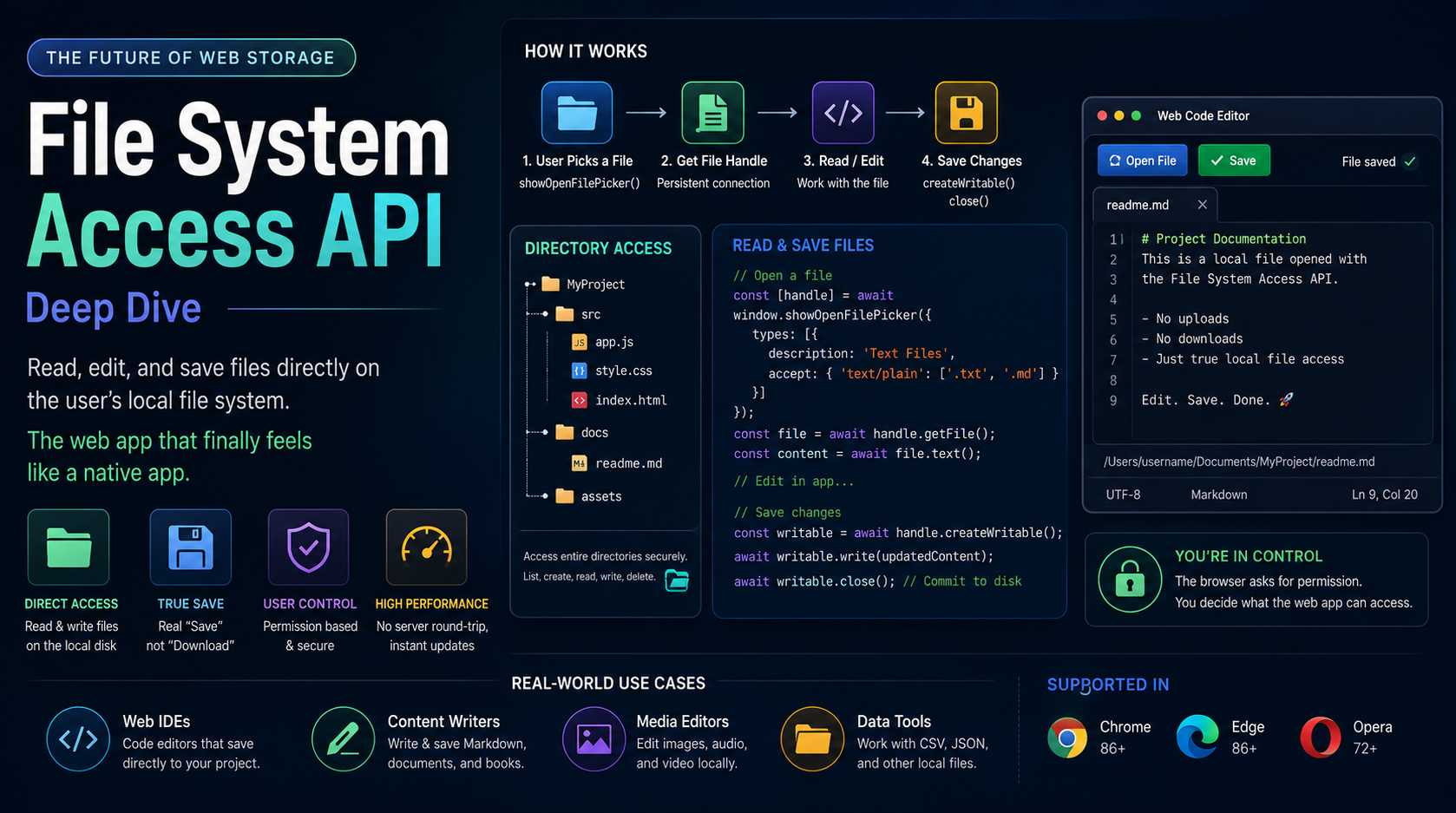Click the 'await writable.write(updatedContent);' line
This screenshot has width=1456, height=813.
(863, 557)
